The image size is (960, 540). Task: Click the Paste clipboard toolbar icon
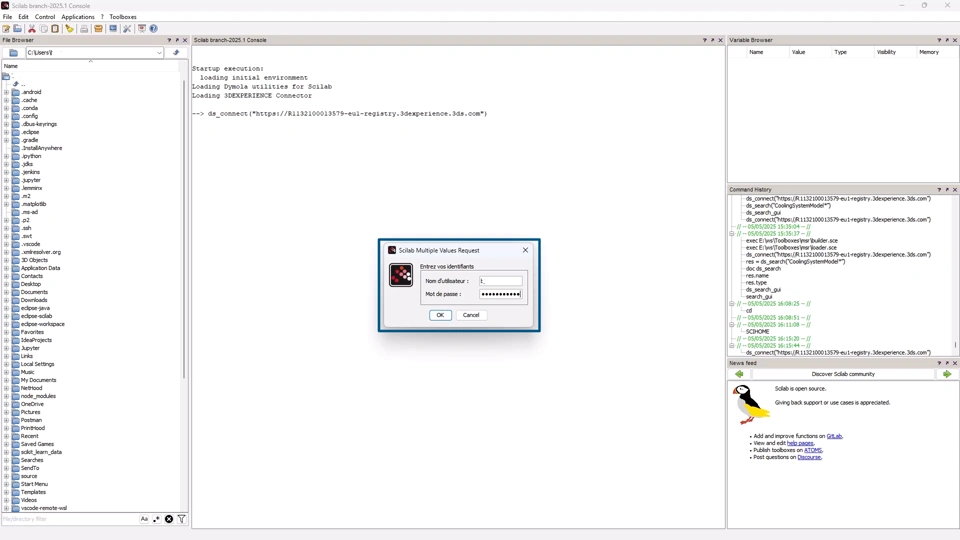55,29
